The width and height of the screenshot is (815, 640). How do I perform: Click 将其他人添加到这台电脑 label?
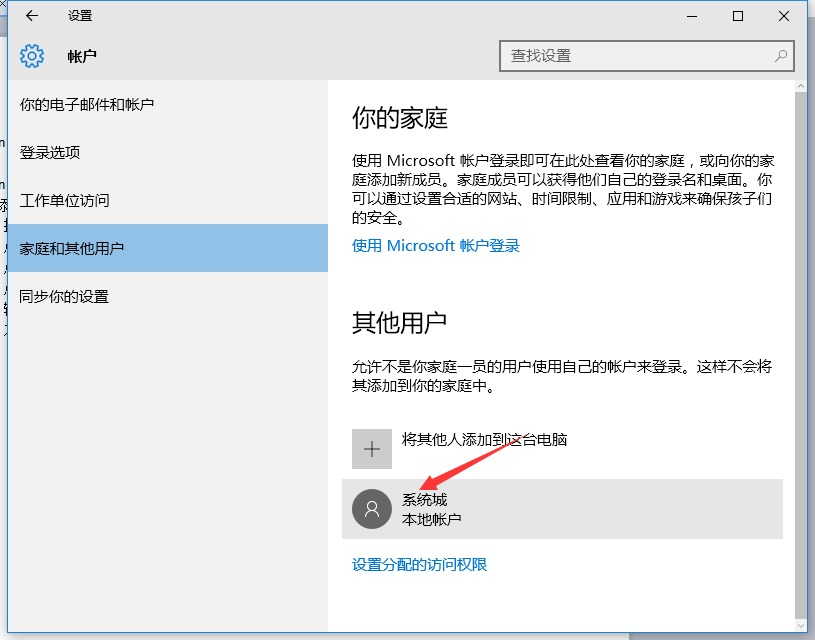click(484, 440)
